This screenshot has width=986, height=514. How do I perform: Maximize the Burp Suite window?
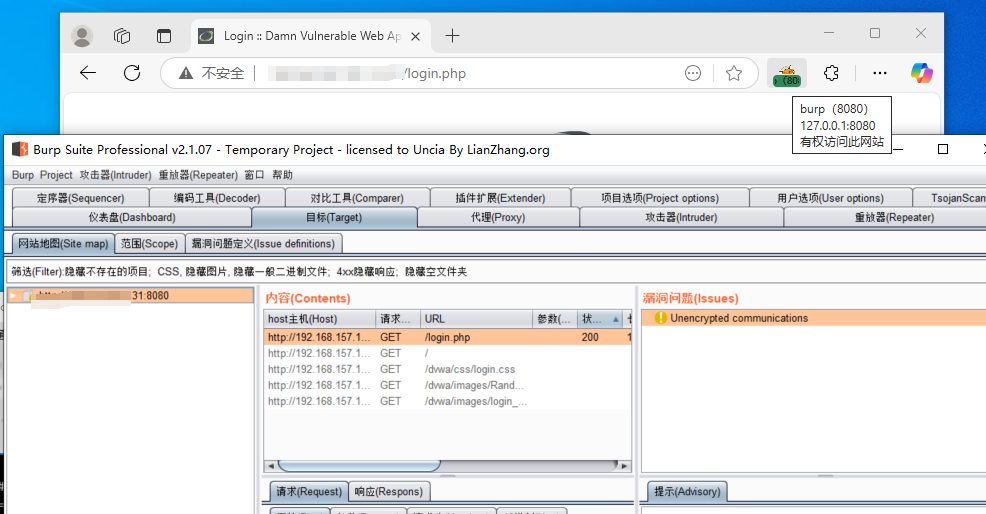(x=943, y=149)
